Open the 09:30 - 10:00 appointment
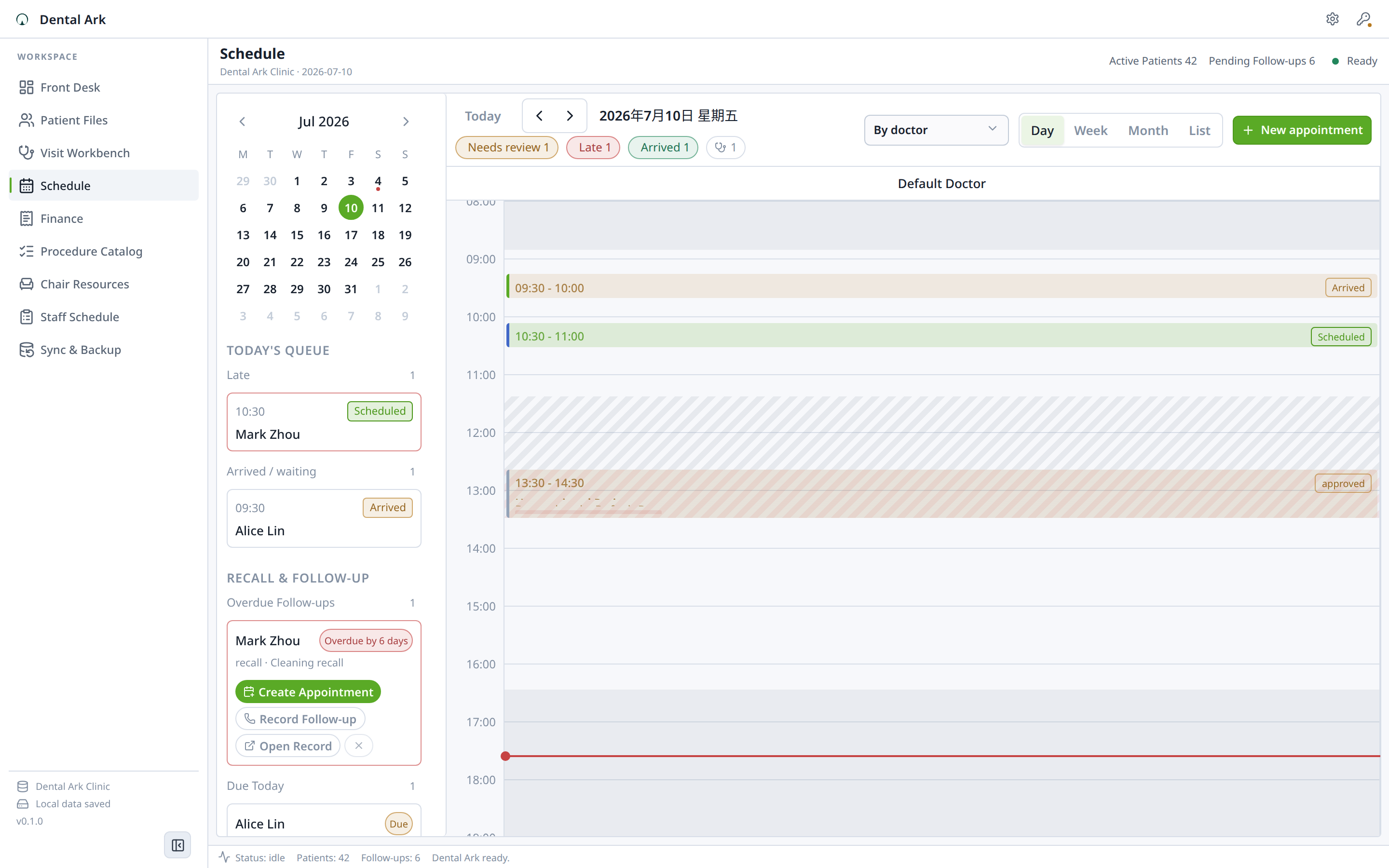 click(941, 286)
